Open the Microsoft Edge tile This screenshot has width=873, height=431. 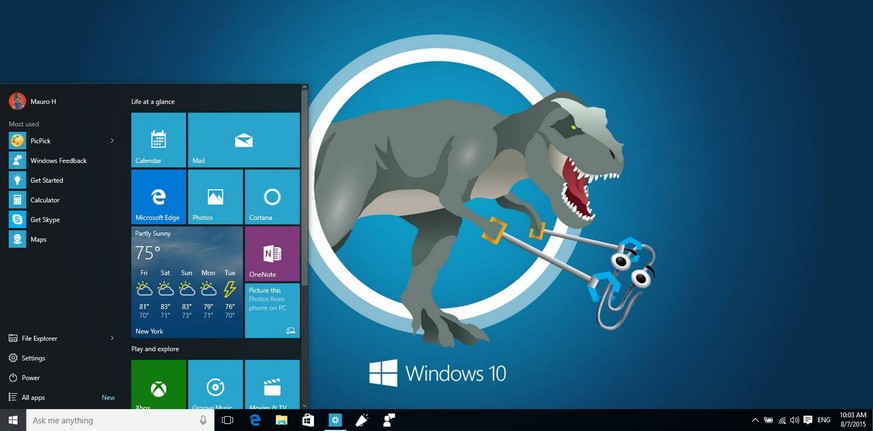[158, 197]
